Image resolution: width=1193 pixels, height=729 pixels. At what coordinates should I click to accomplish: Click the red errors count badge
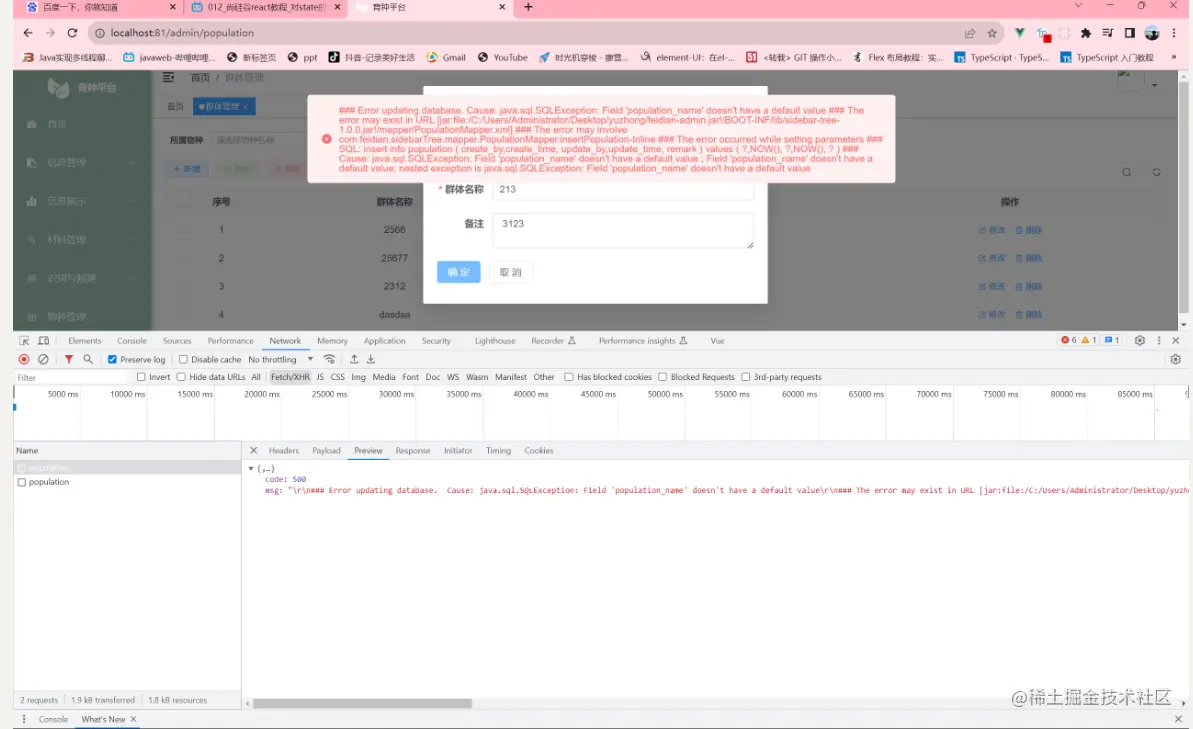click(x=1069, y=340)
